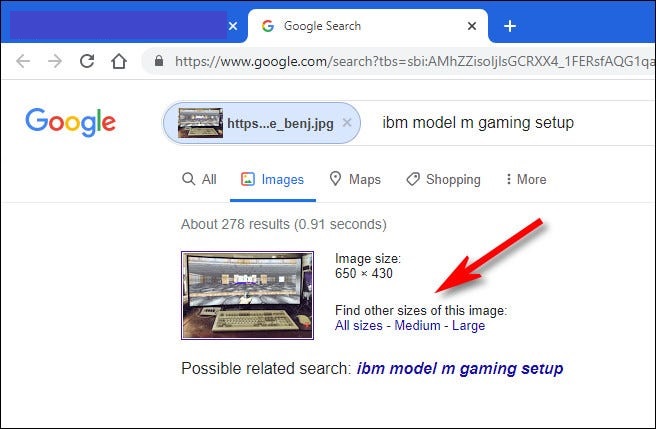Close the first blue tab
Image resolution: width=656 pixels, height=429 pixels.
233,26
